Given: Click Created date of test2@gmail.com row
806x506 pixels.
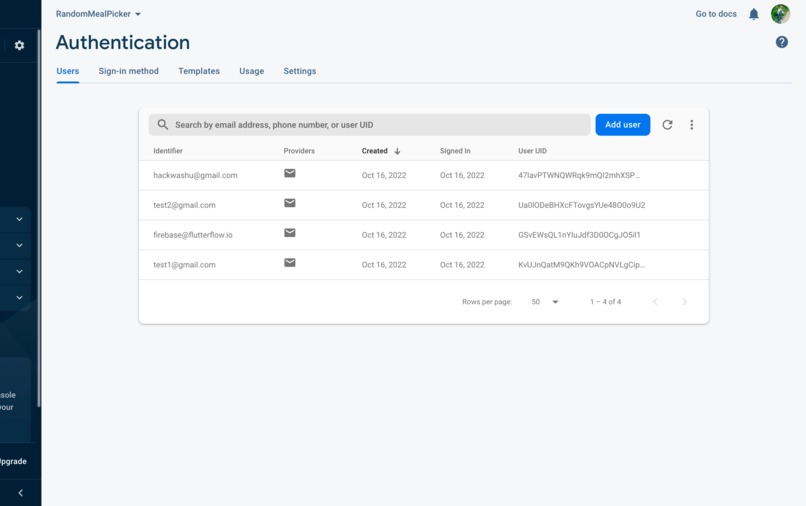Looking at the screenshot, I should 384,205.
